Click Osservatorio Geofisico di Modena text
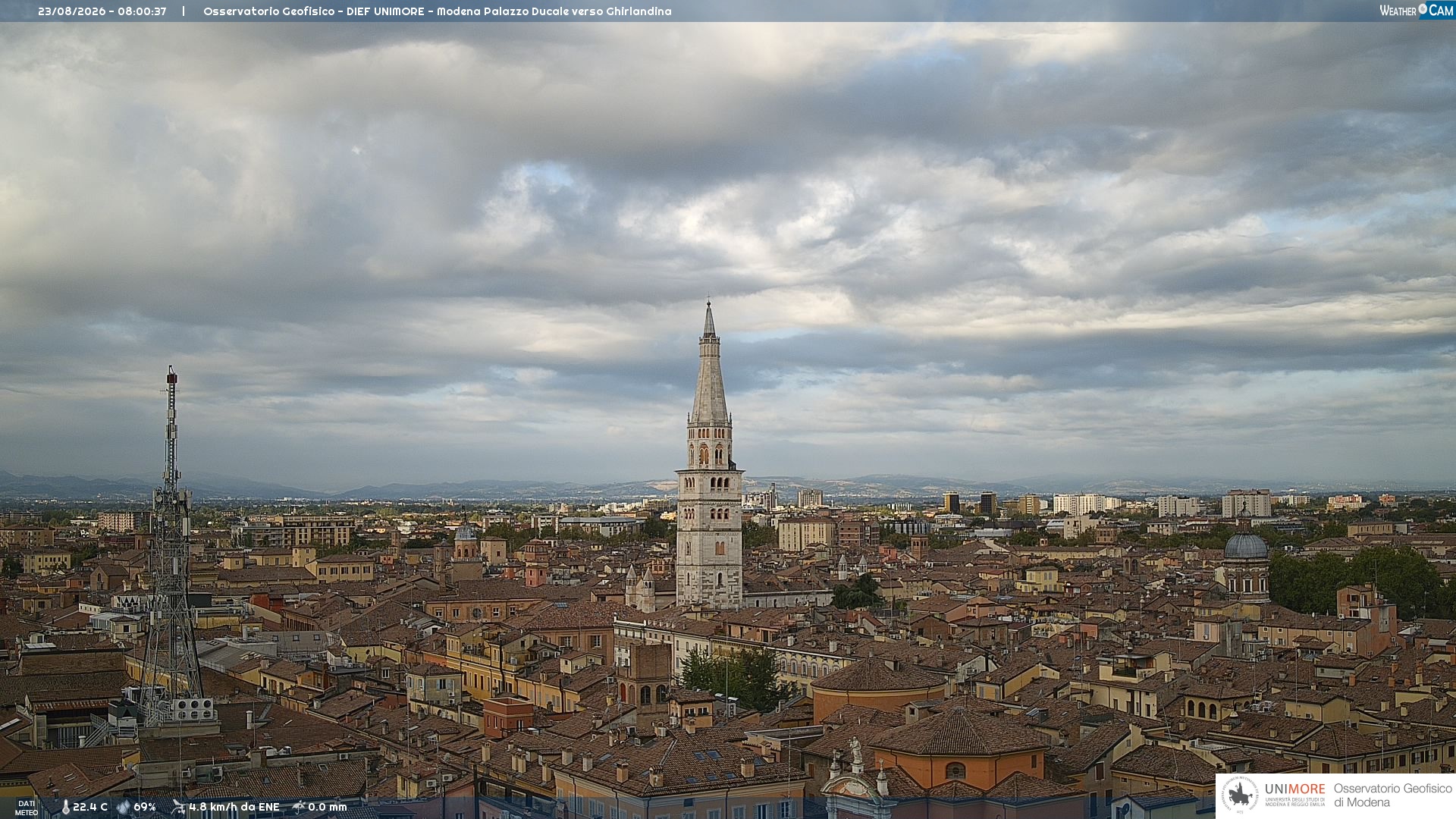Image resolution: width=1456 pixels, height=819 pixels. [x=1392, y=795]
